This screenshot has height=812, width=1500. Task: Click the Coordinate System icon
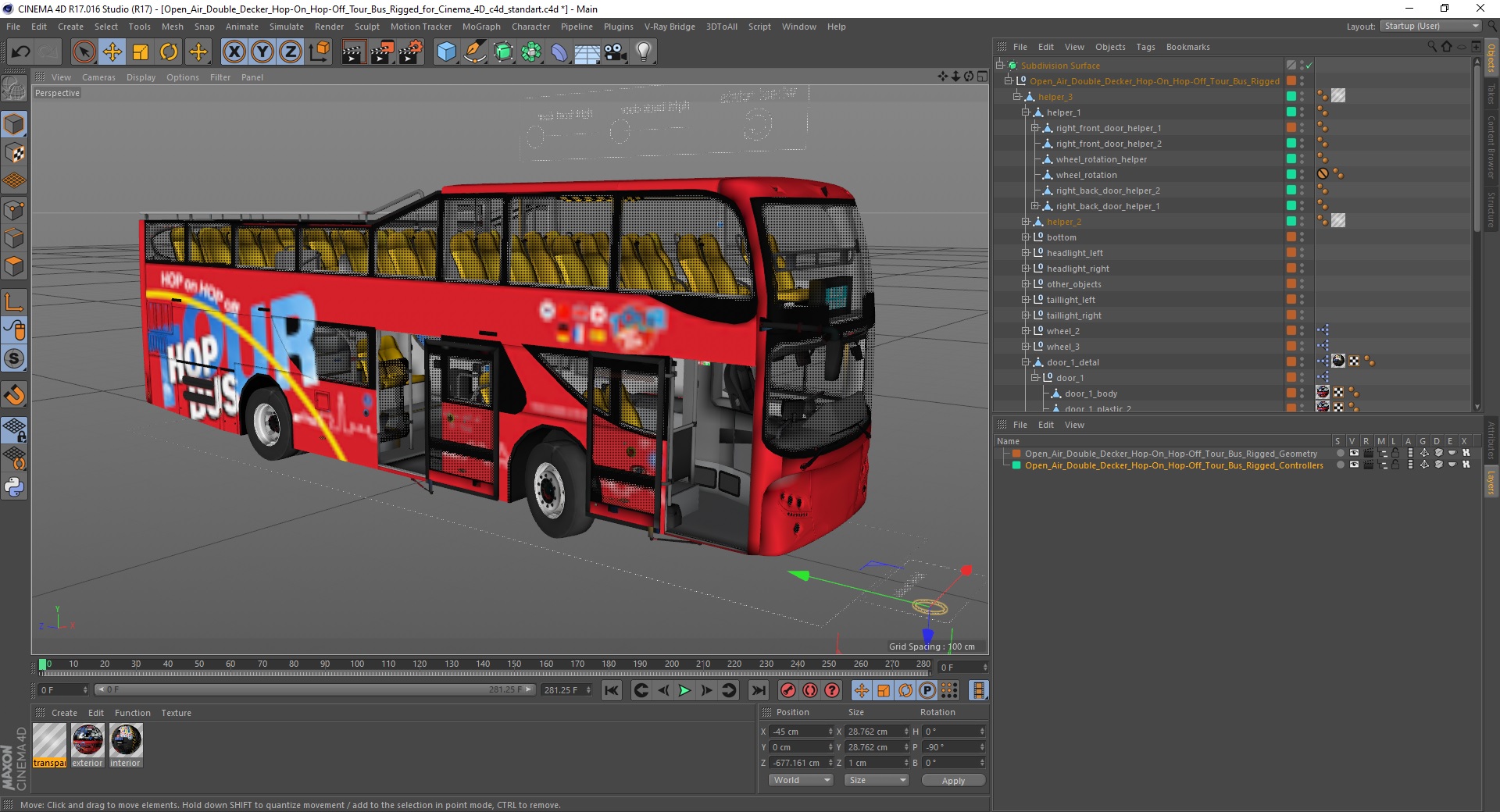tap(319, 52)
